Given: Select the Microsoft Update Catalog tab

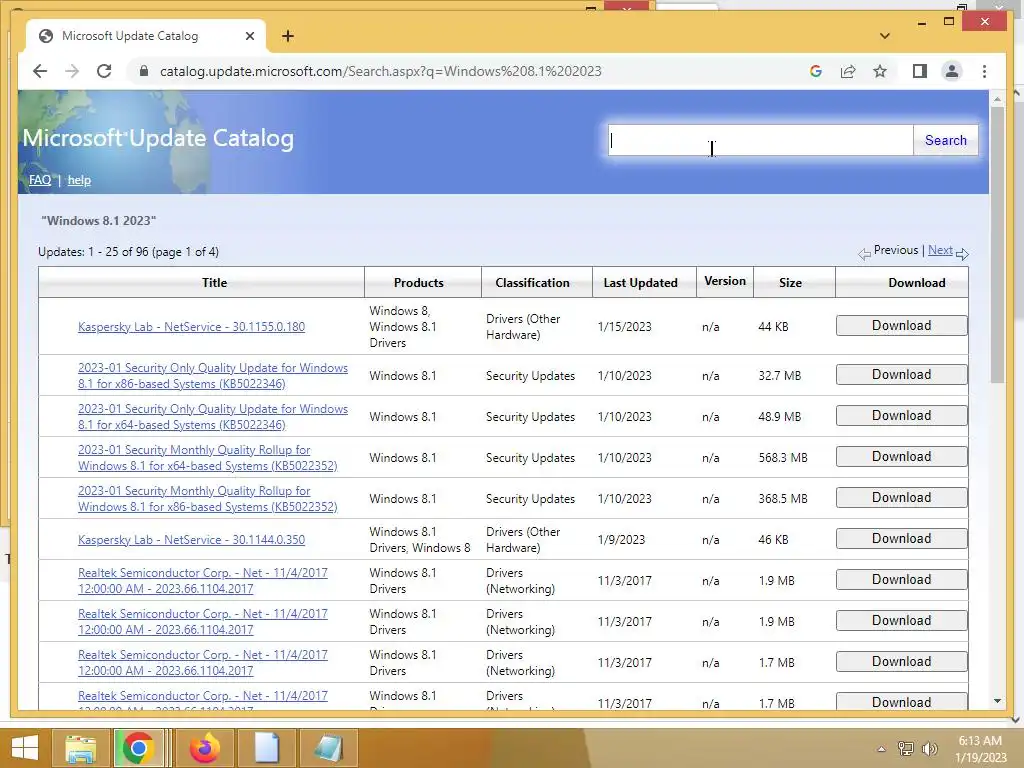Looking at the screenshot, I should [x=146, y=36].
